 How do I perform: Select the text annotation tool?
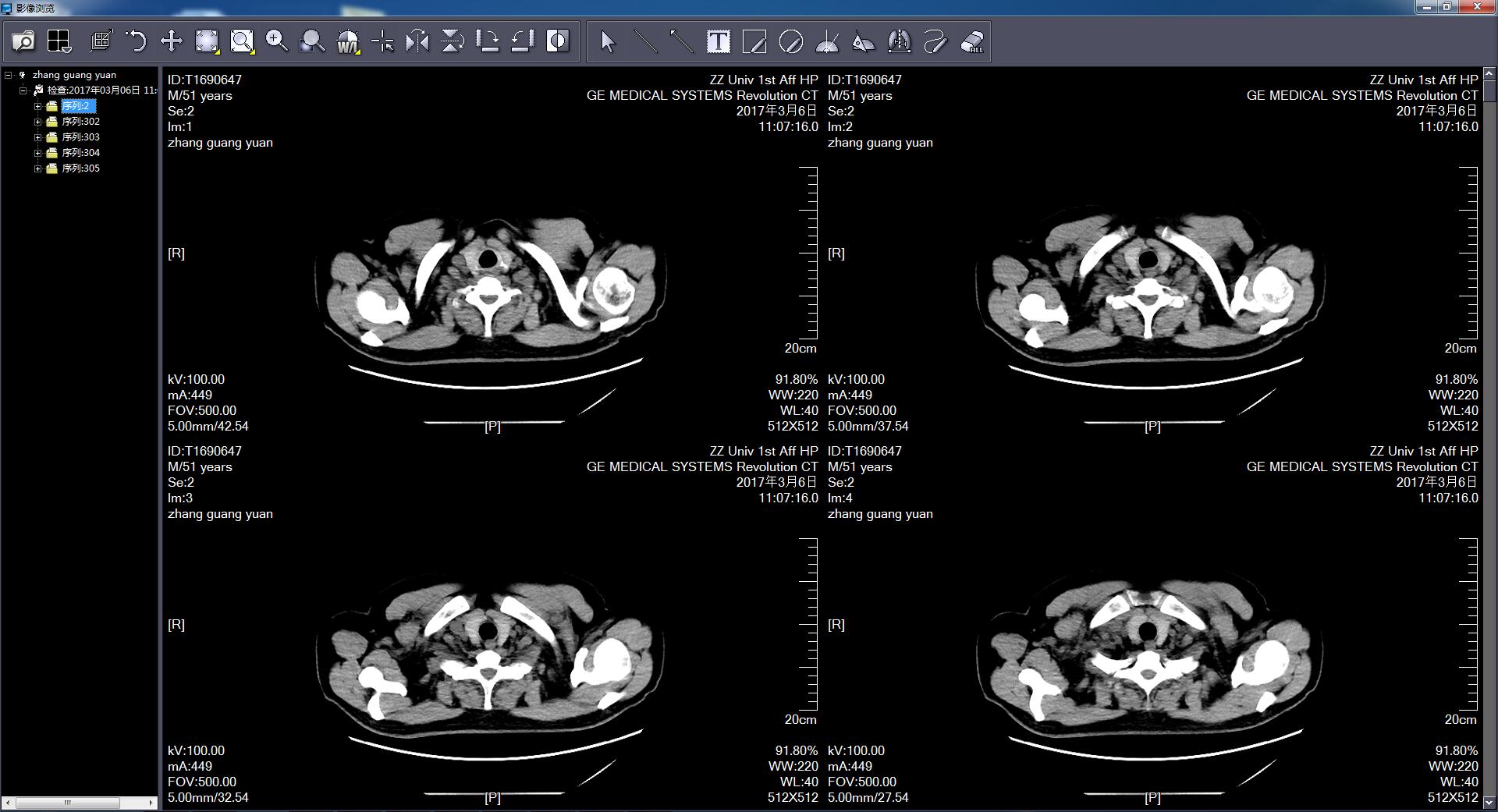click(x=718, y=41)
